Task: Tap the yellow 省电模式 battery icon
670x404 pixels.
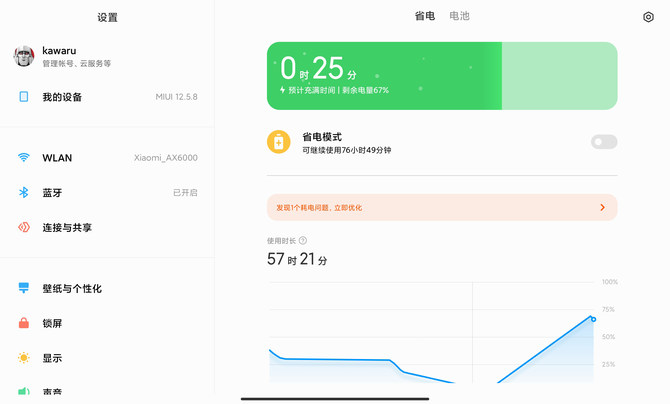Action: tap(279, 142)
